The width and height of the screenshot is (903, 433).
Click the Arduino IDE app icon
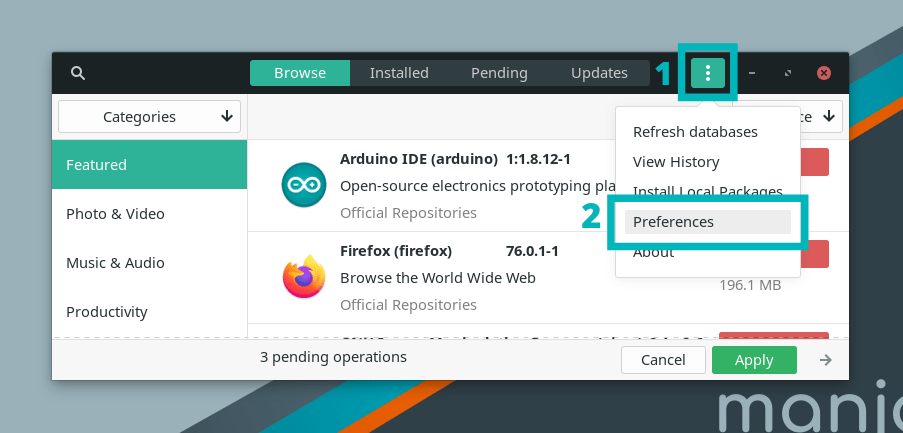point(303,185)
